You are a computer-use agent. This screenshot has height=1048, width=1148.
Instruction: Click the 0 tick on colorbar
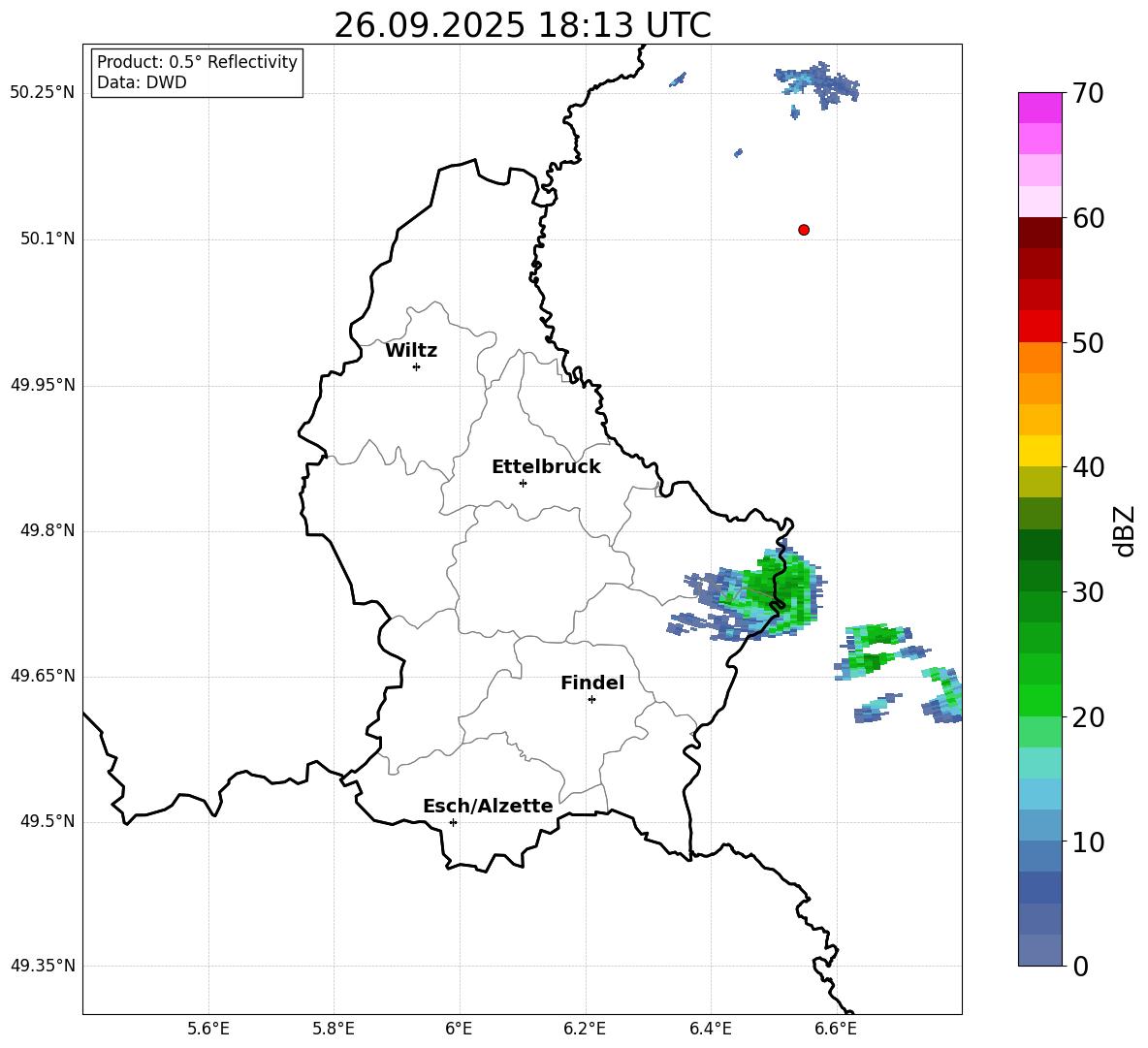pyautogui.click(x=1080, y=966)
